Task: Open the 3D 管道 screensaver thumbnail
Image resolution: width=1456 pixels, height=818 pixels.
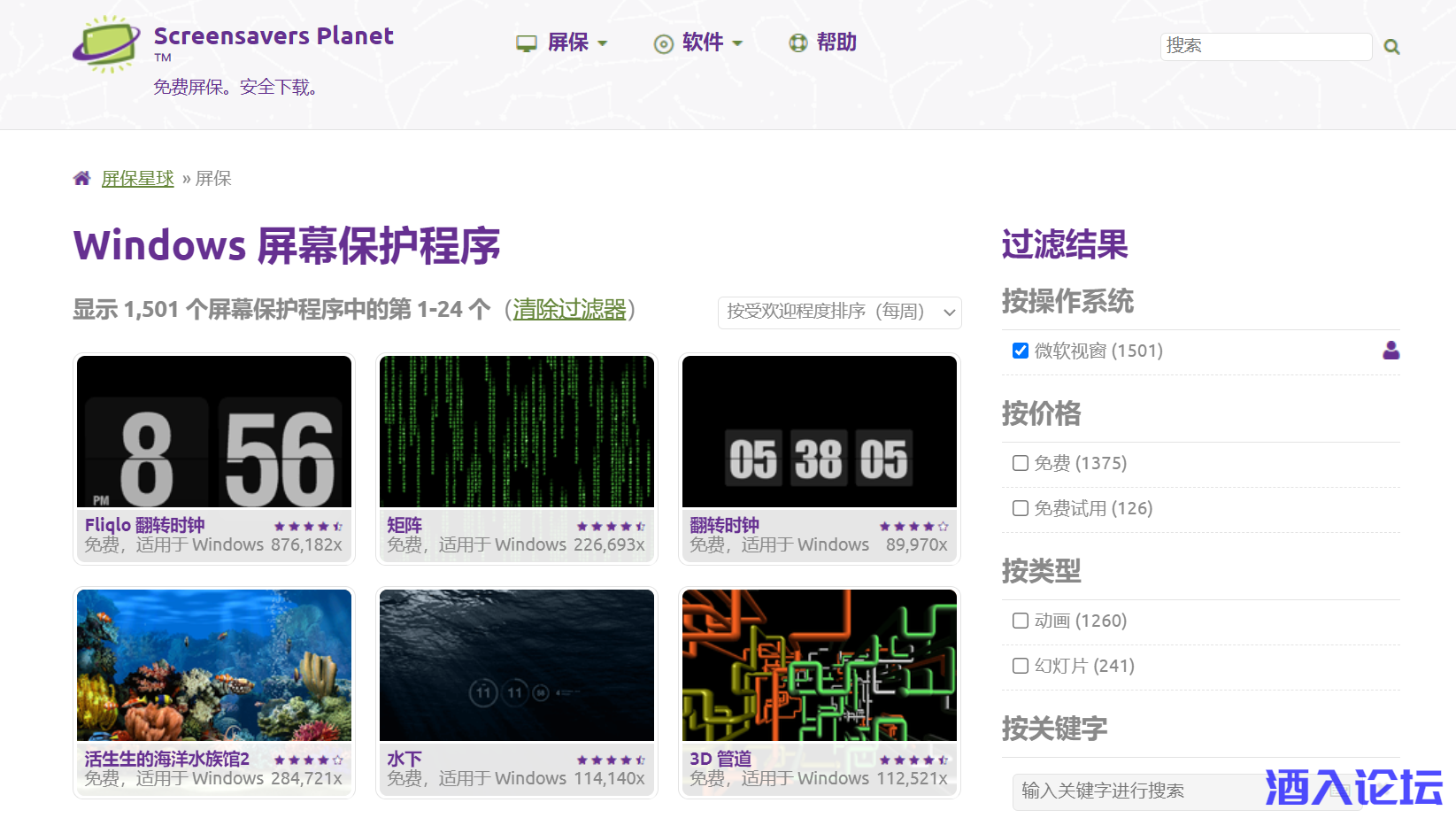Action: tap(819, 665)
